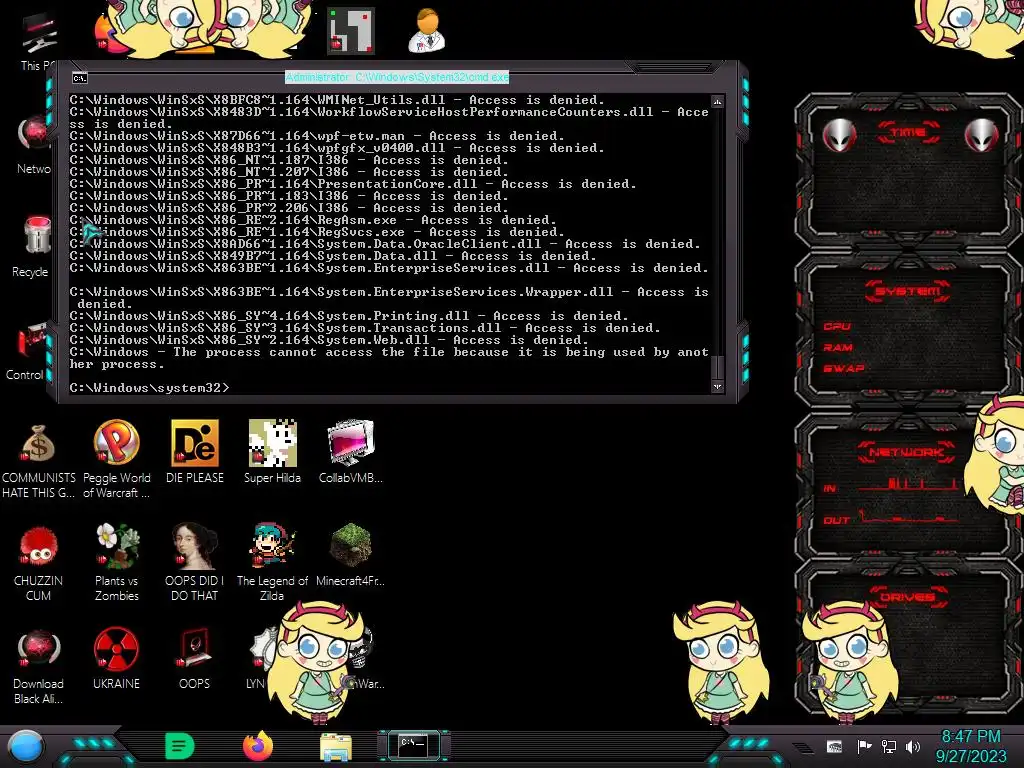Click the SYSTEM gadget header
This screenshot has width=1024, height=768.
[908, 291]
